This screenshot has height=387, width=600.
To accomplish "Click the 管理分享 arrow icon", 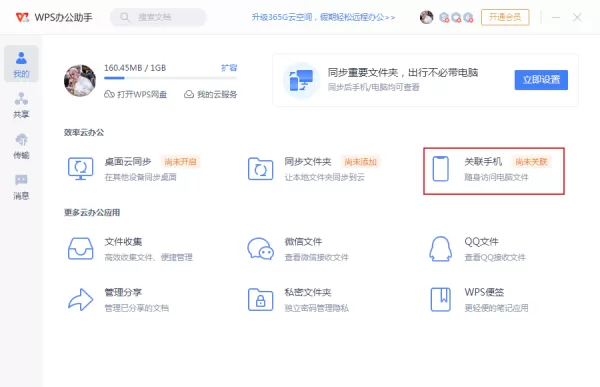I will 80,299.
